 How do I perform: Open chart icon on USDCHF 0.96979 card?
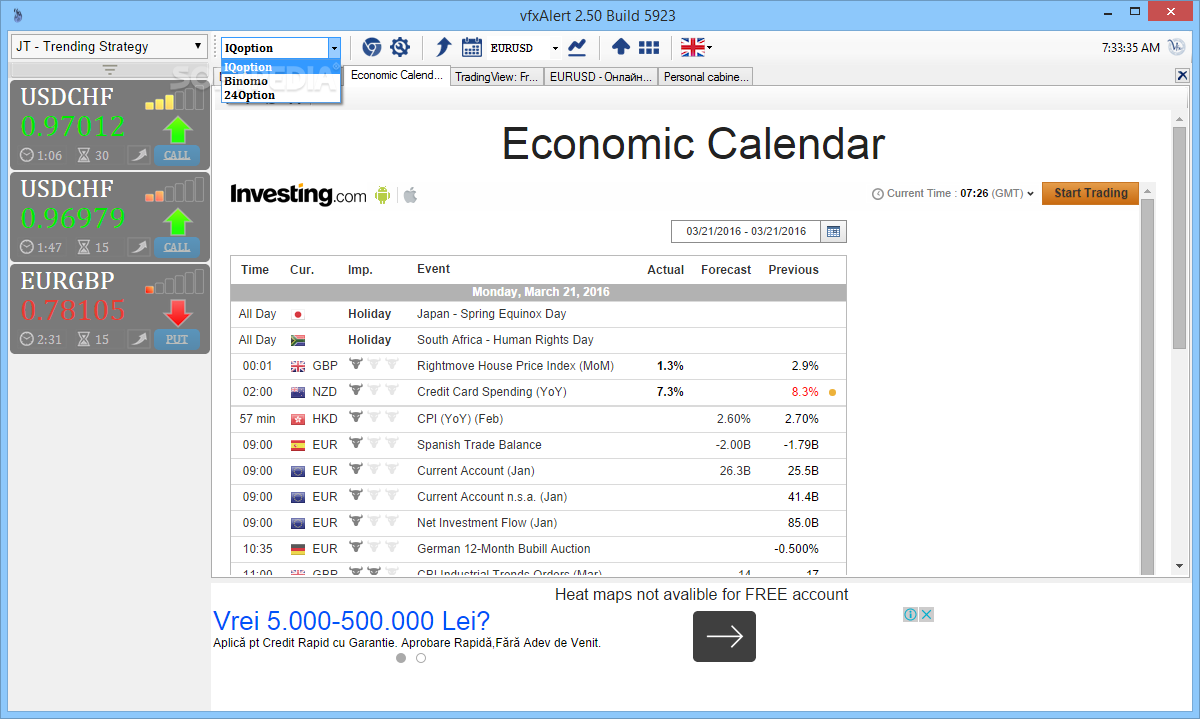point(138,246)
